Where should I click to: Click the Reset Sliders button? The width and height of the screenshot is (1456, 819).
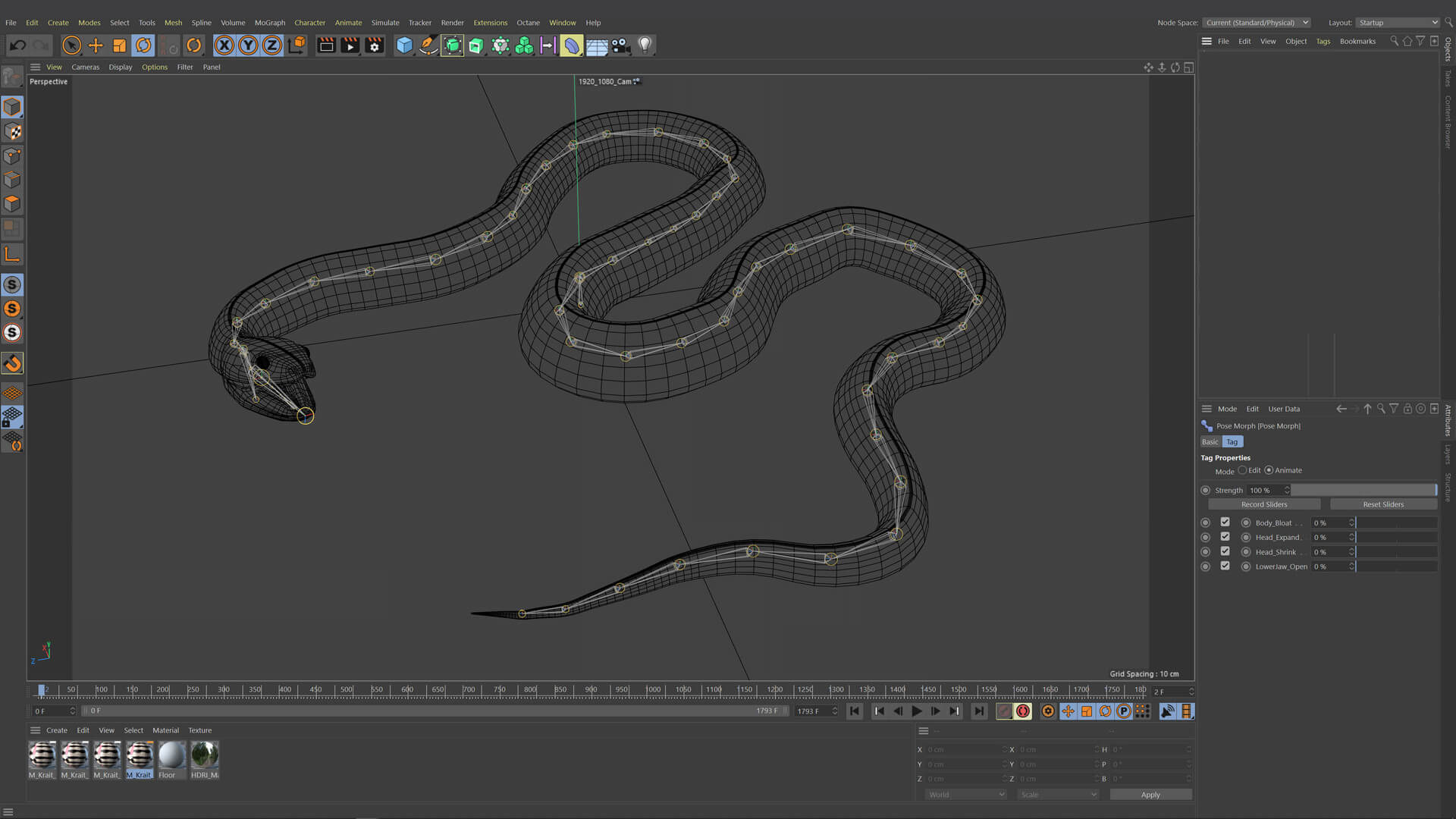point(1382,504)
